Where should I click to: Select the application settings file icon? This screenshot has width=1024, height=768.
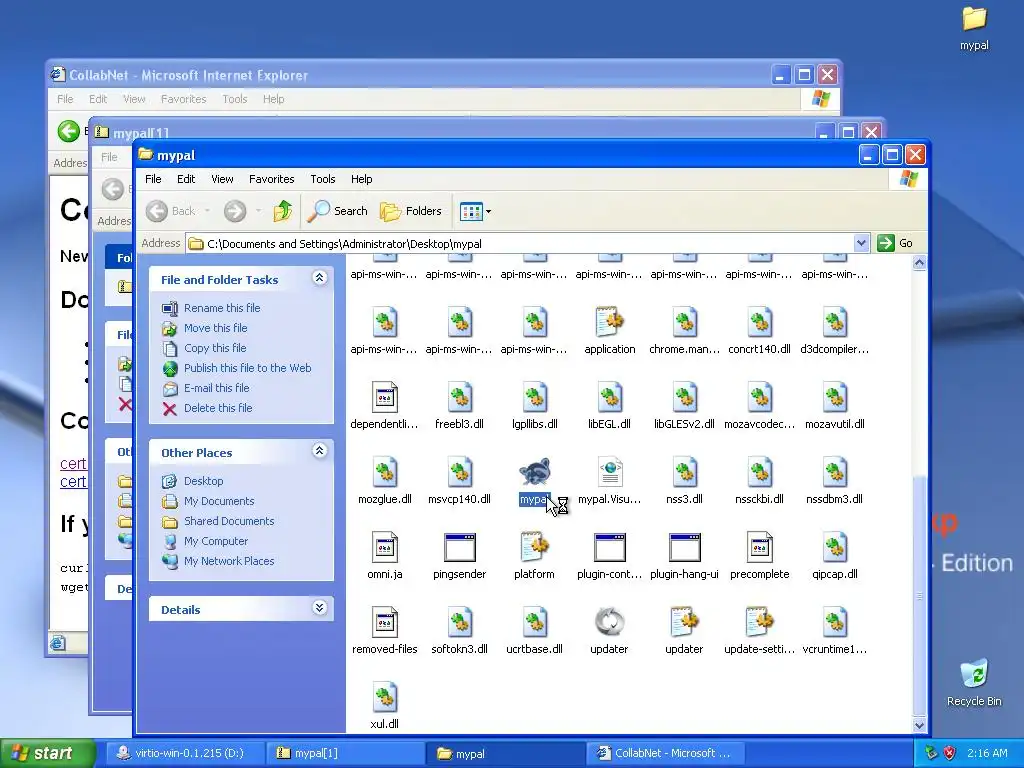609,322
